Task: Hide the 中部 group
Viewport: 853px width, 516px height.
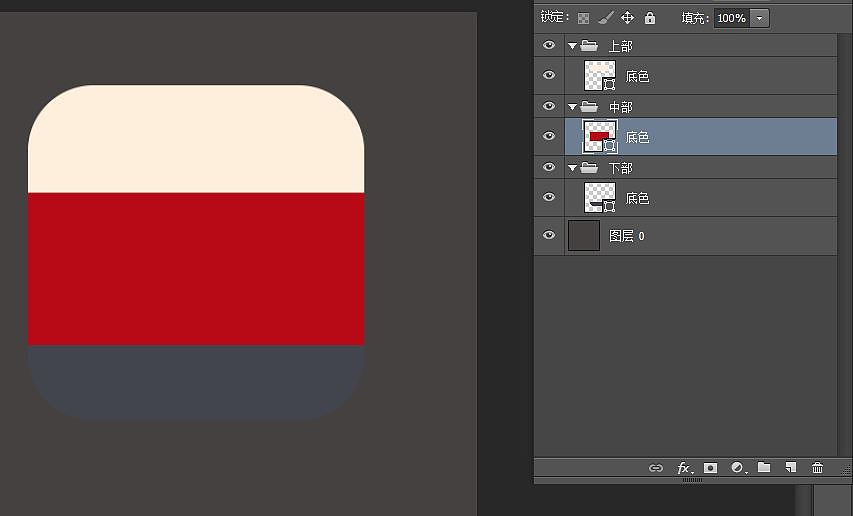Action: coord(549,106)
